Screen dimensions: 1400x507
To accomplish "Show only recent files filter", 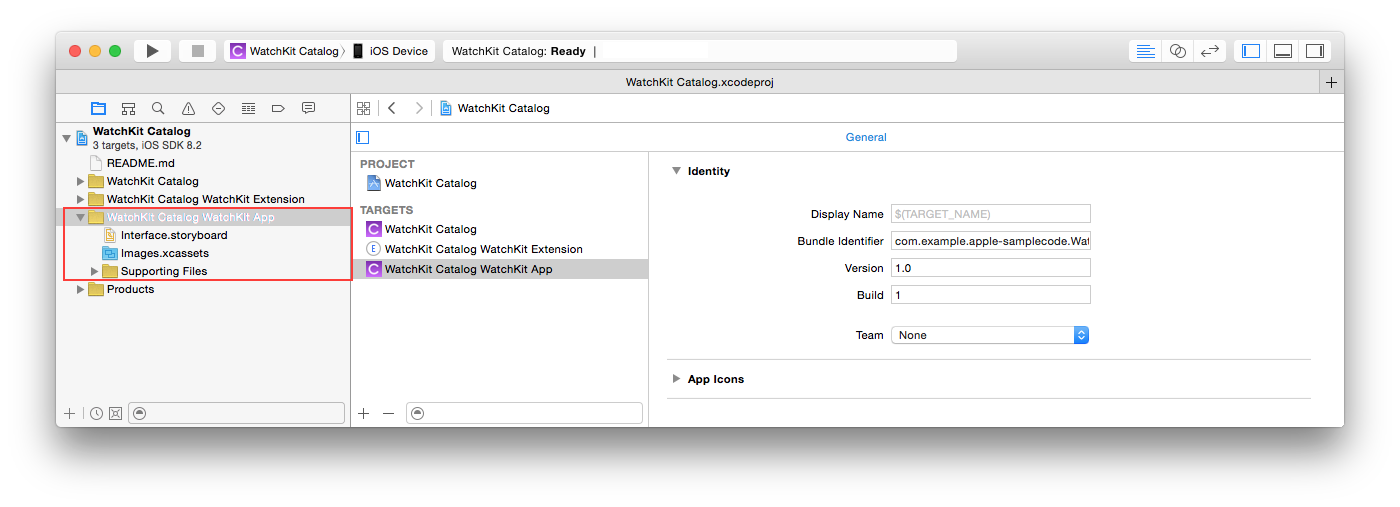I will 96,413.
